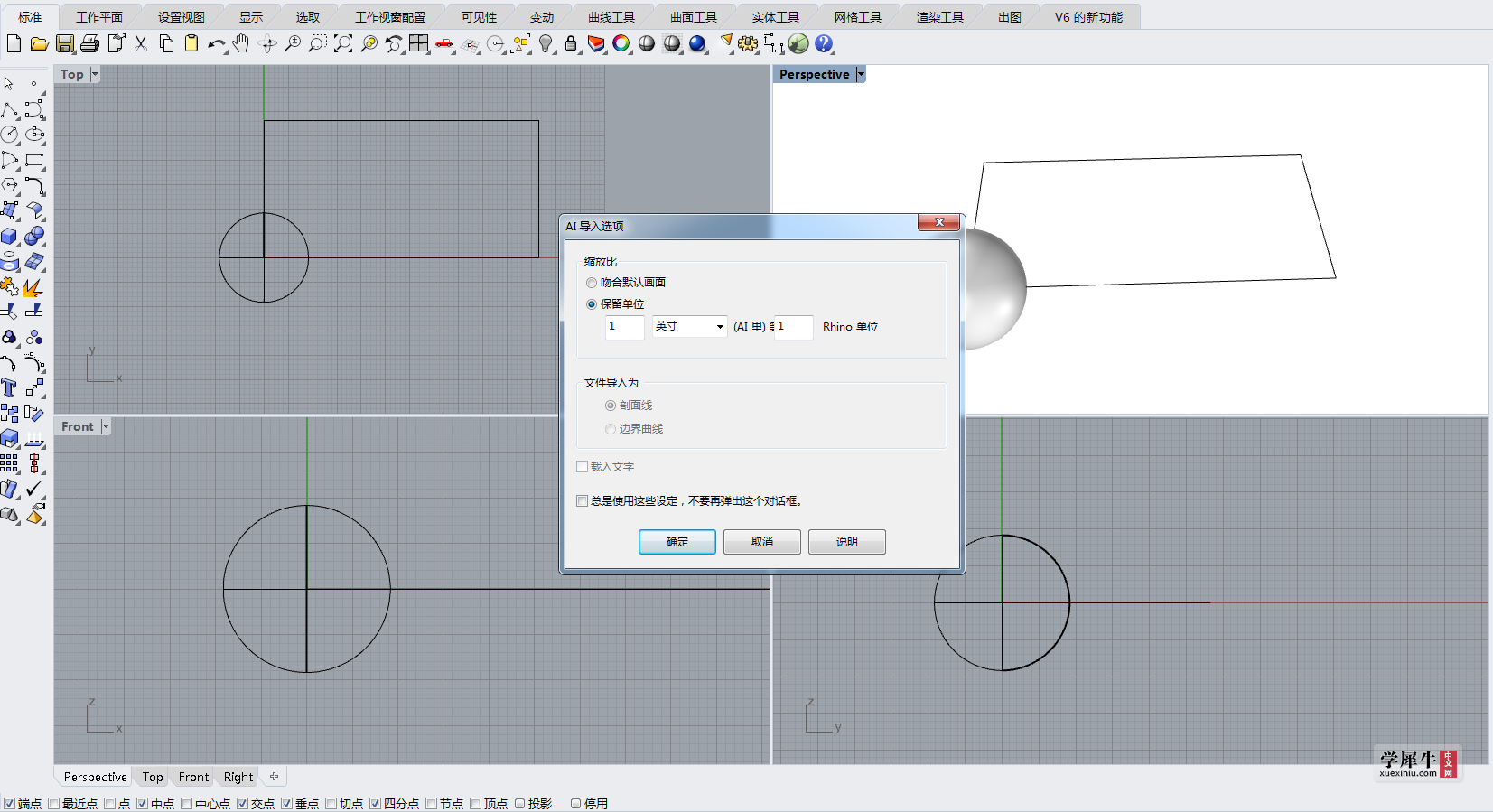
Task: Open the 英寸 unit dropdown
Action: click(689, 326)
